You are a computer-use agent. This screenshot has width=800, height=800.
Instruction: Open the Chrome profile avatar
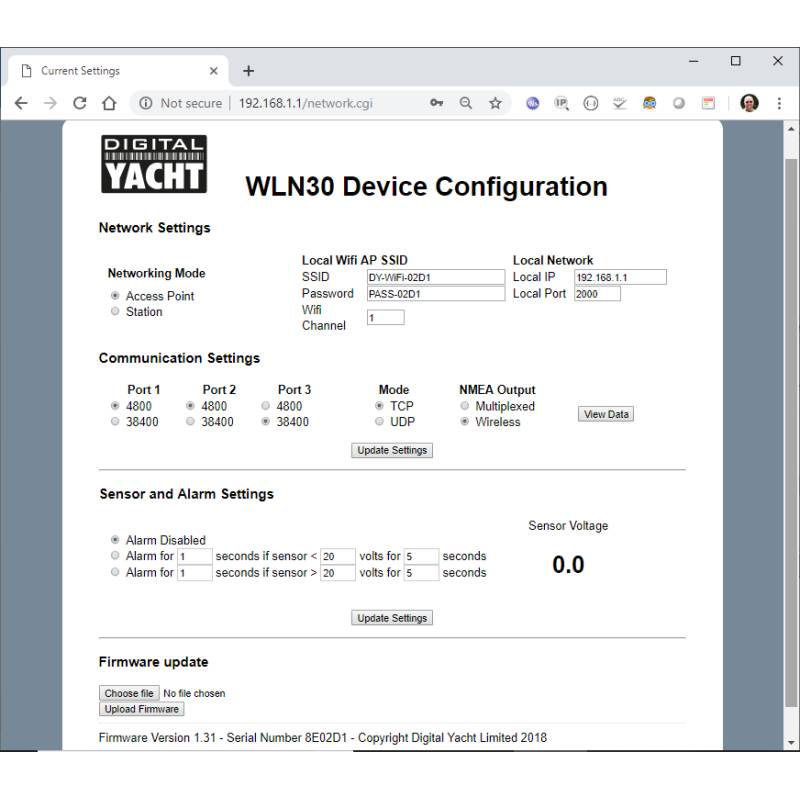(x=749, y=103)
